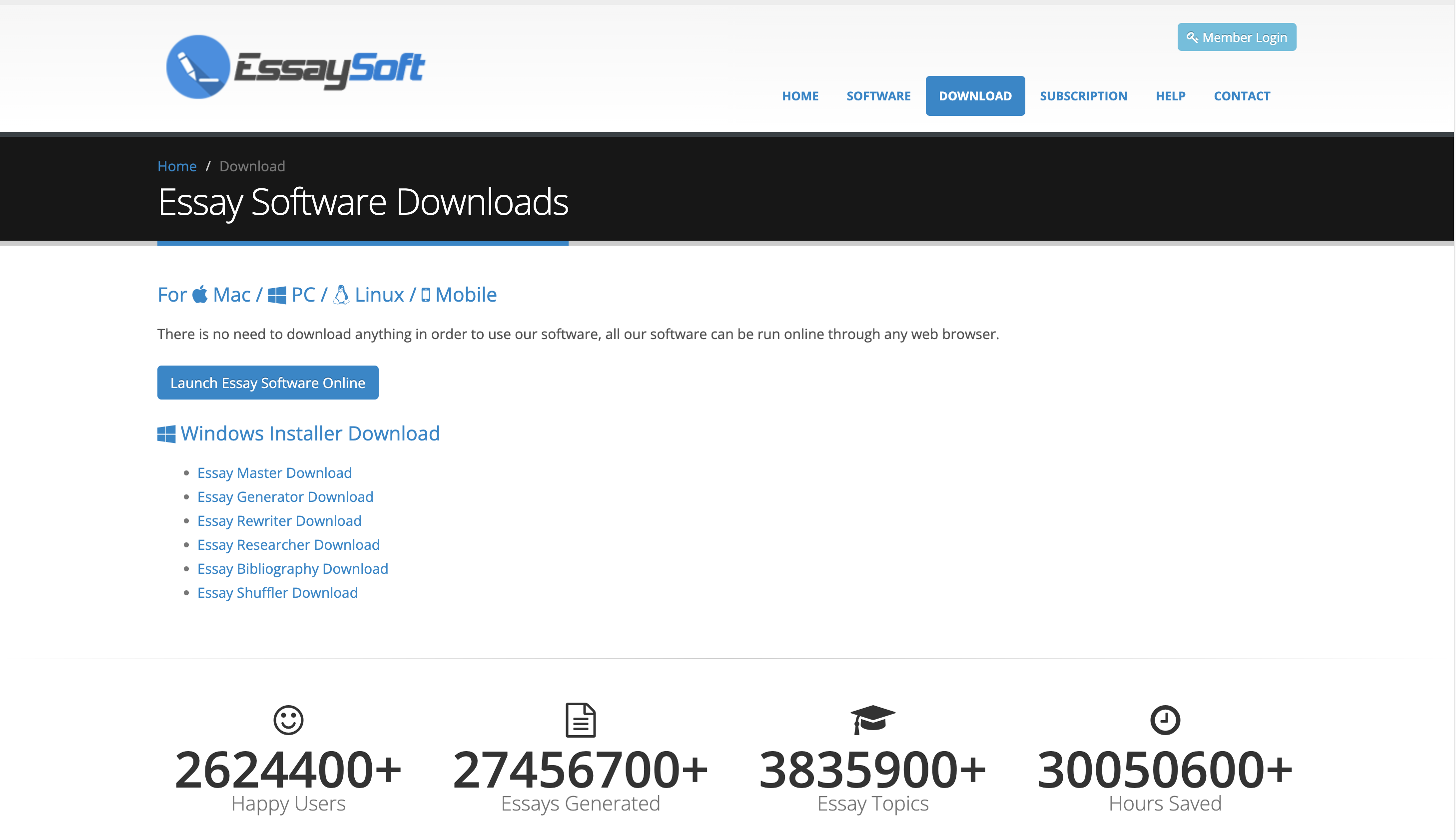Click the Home breadcrumb link
Screen dimensions: 1456x840
pyautogui.click(x=176, y=166)
